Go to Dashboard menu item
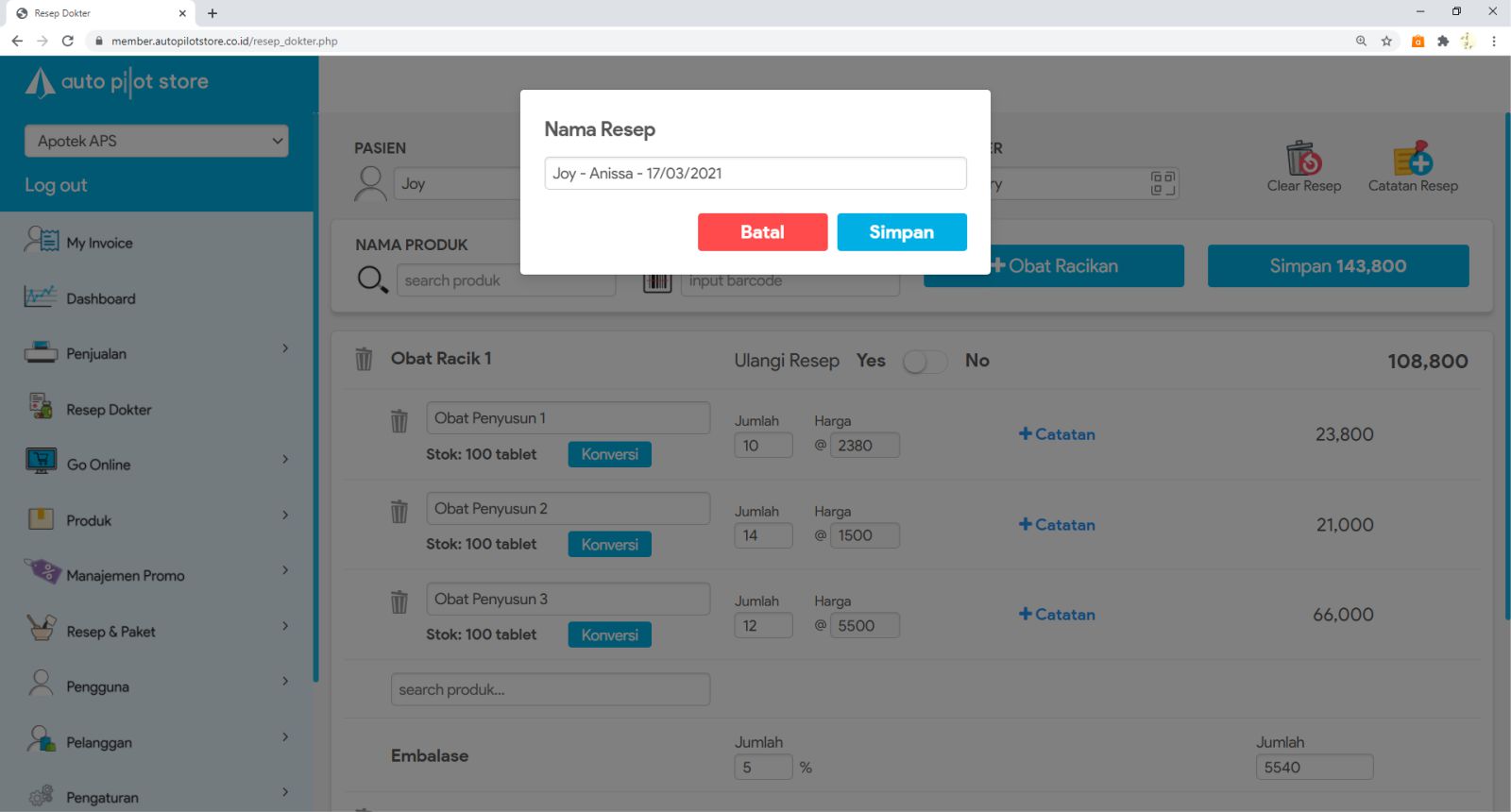Screen dimensions: 1511x812 pyautogui.click(x=100, y=298)
